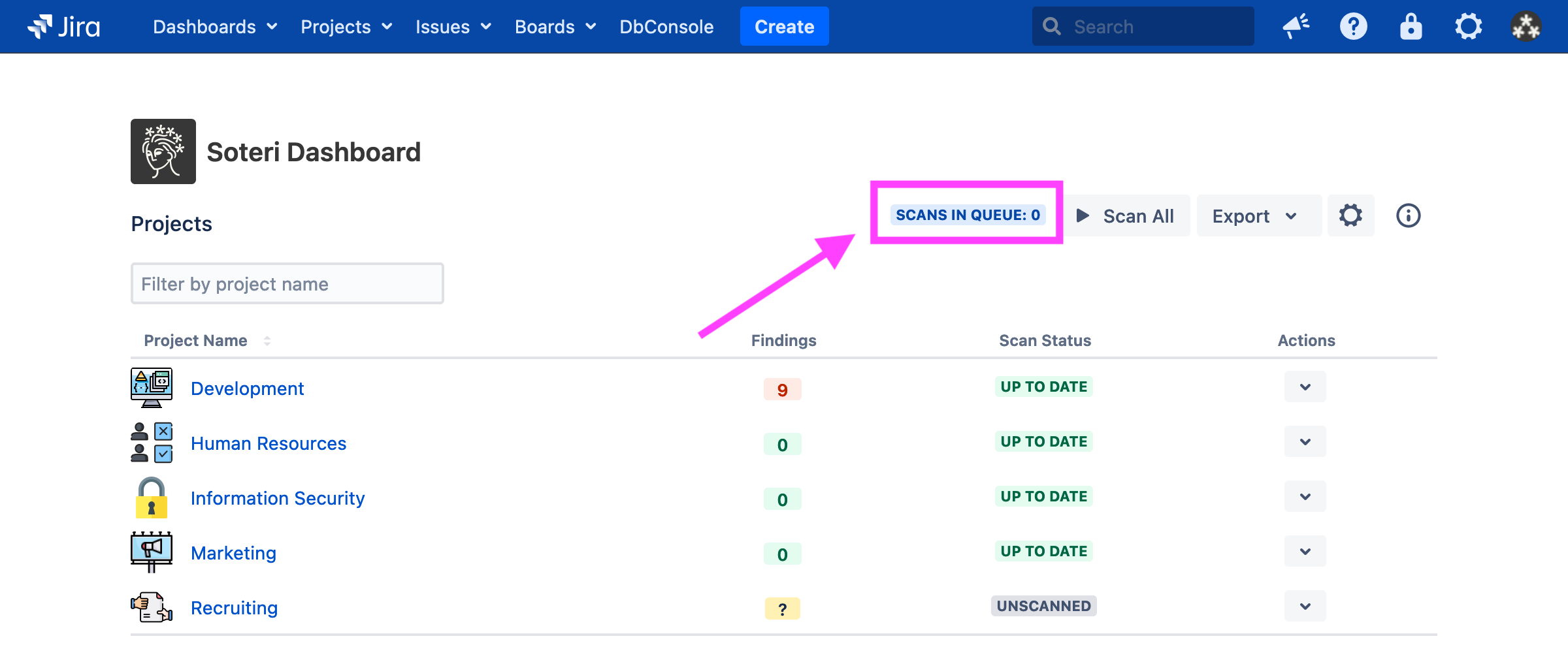Screen dimensions: 1568x647
Task: Open actions menu for Marketing row
Action: click(1305, 552)
